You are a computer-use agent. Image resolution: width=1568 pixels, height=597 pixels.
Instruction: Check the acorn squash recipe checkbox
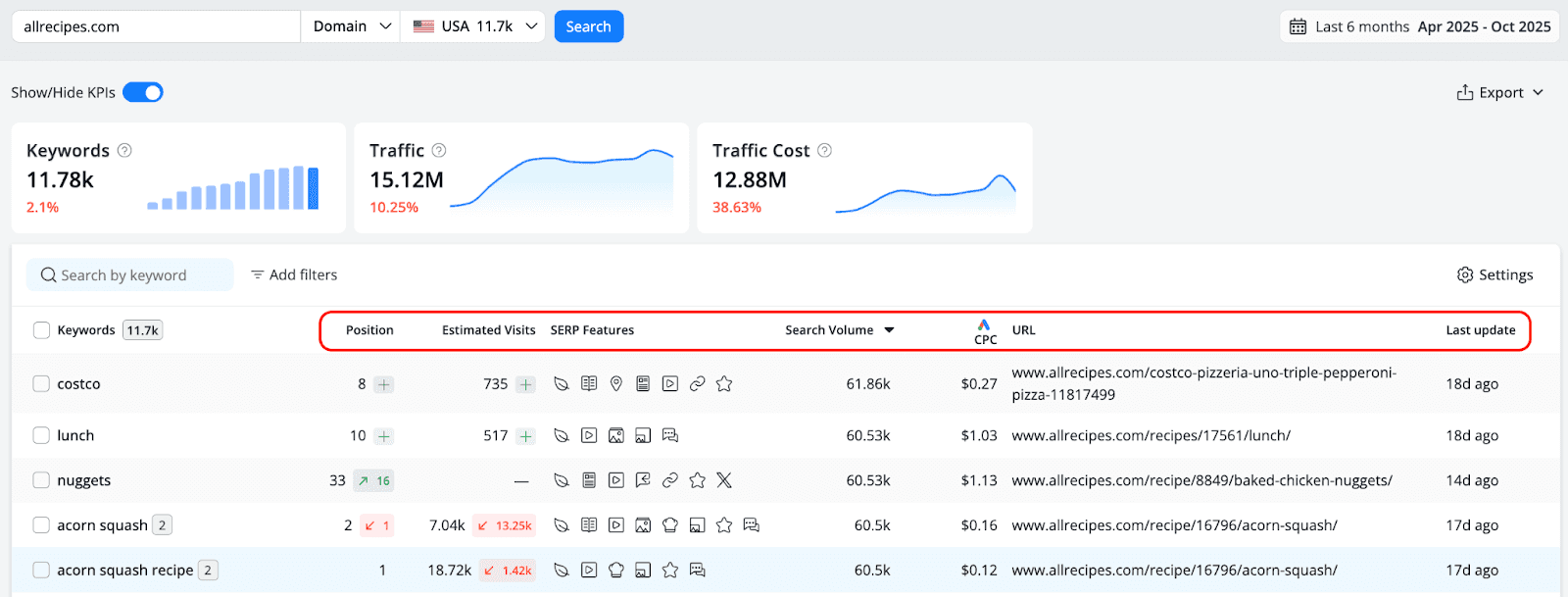pyautogui.click(x=41, y=571)
